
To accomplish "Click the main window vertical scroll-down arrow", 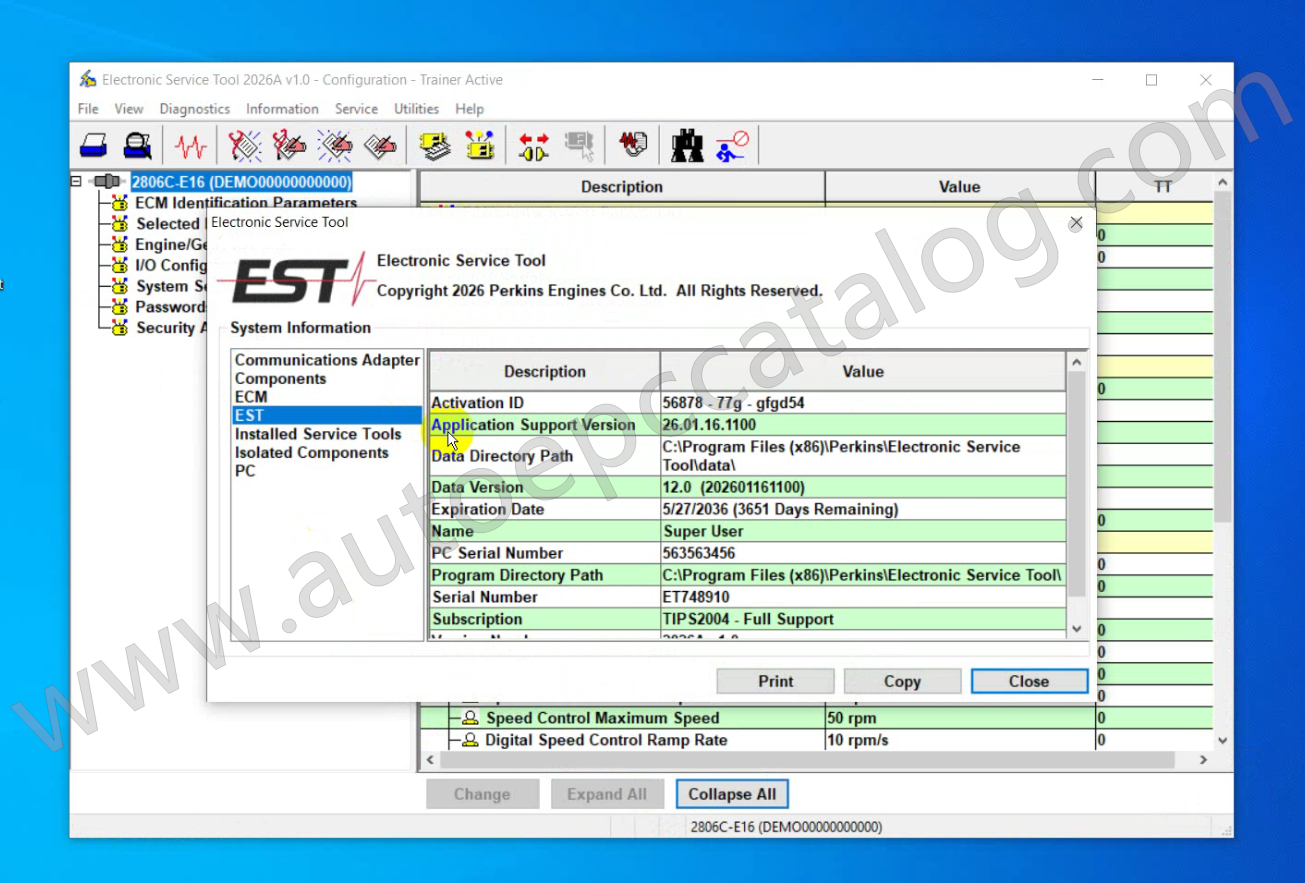I will pyautogui.click(x=1222, y=740).
